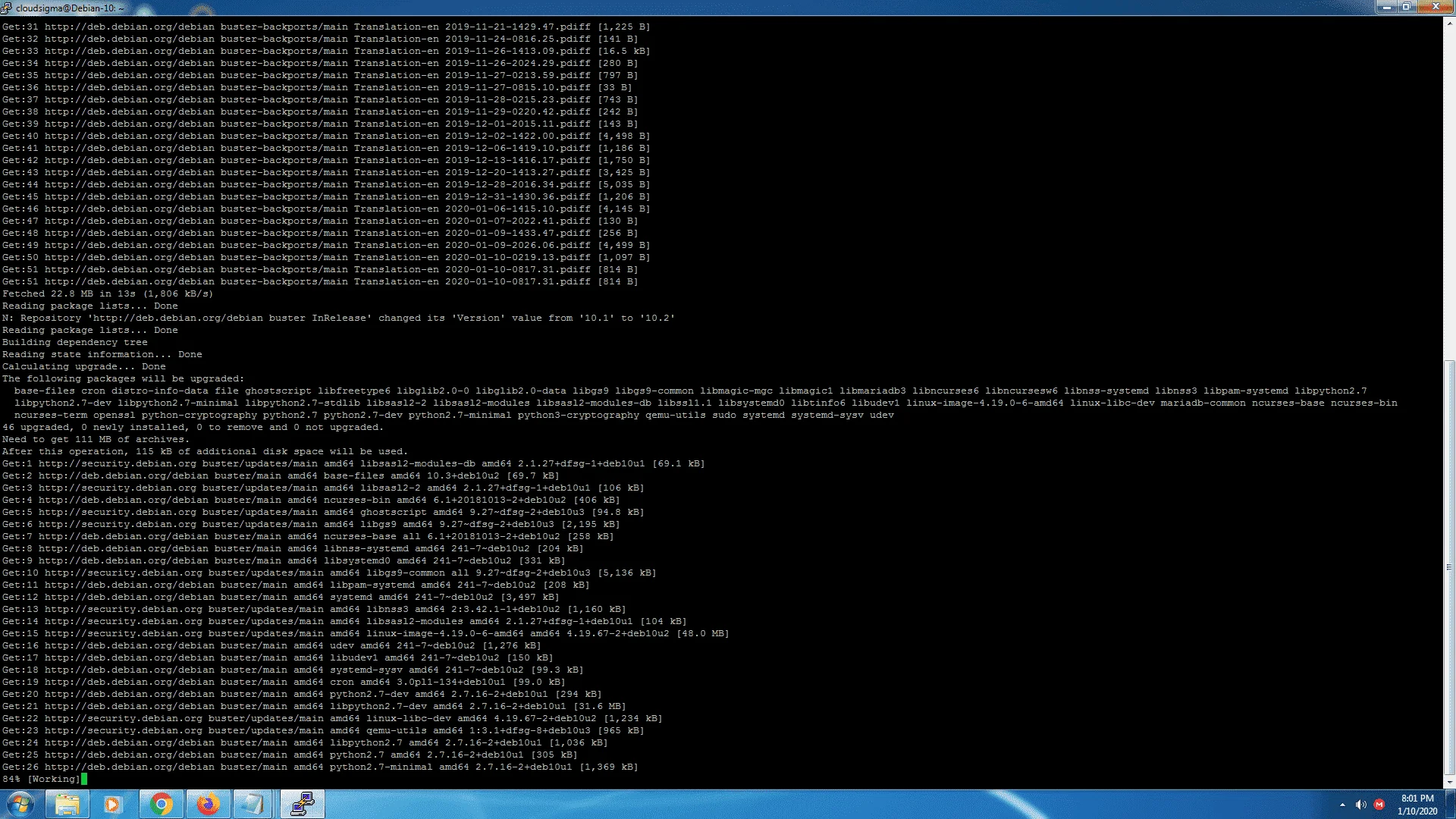The height and width of the screenshot is (819, 1456).
Task: Click 'Calculating upgrade... Done' line
Action: click(x=83, y=366)
